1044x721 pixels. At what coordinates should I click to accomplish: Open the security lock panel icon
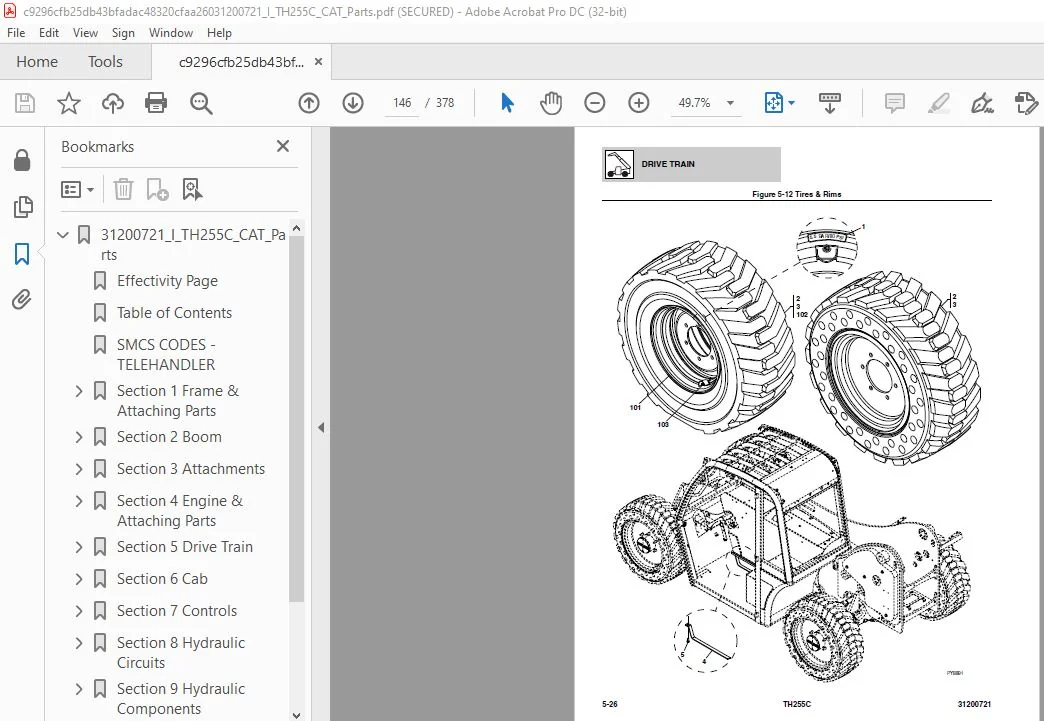pyautogui.click(x=22, y=160)
